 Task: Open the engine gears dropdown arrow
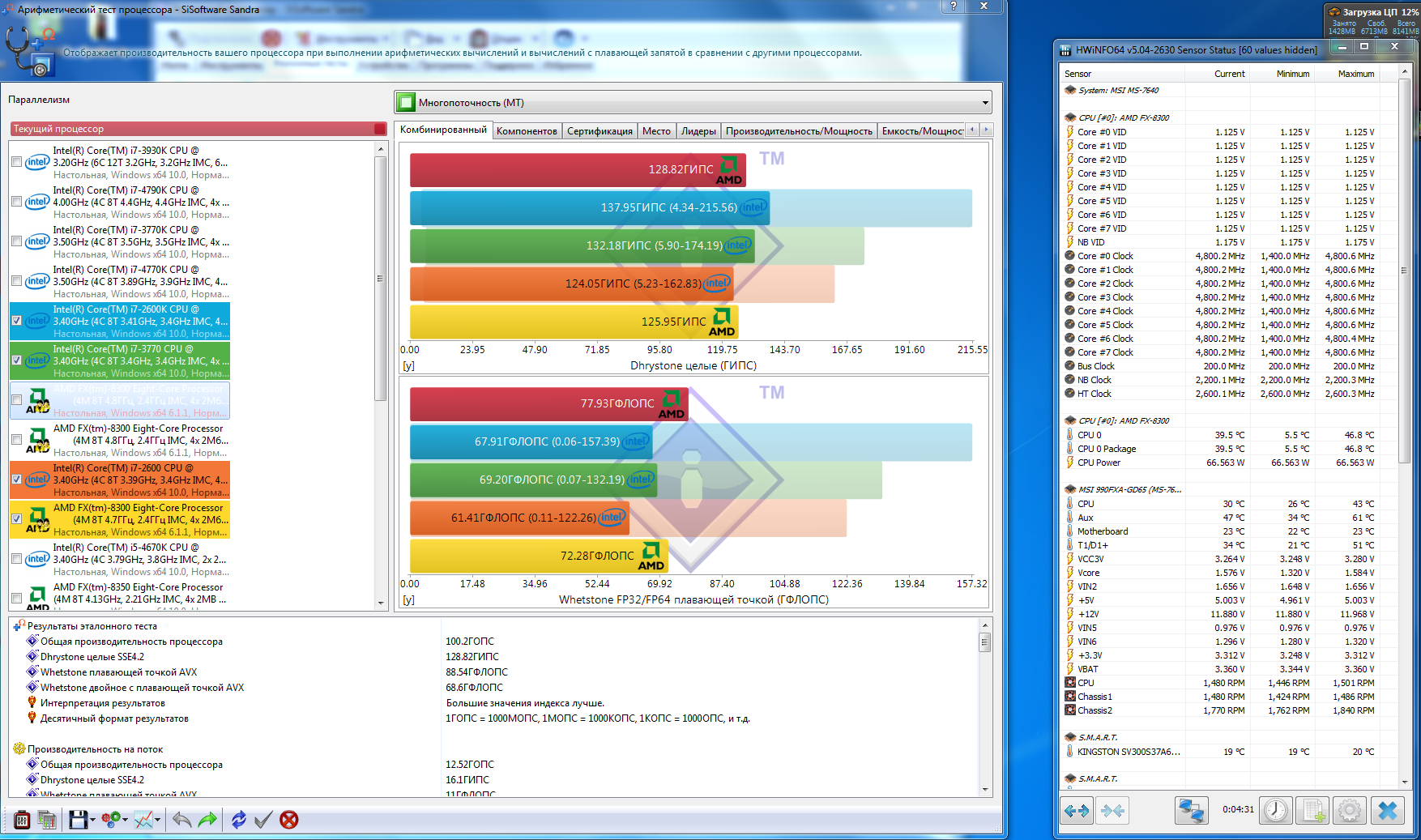click(x=126, y=821)
